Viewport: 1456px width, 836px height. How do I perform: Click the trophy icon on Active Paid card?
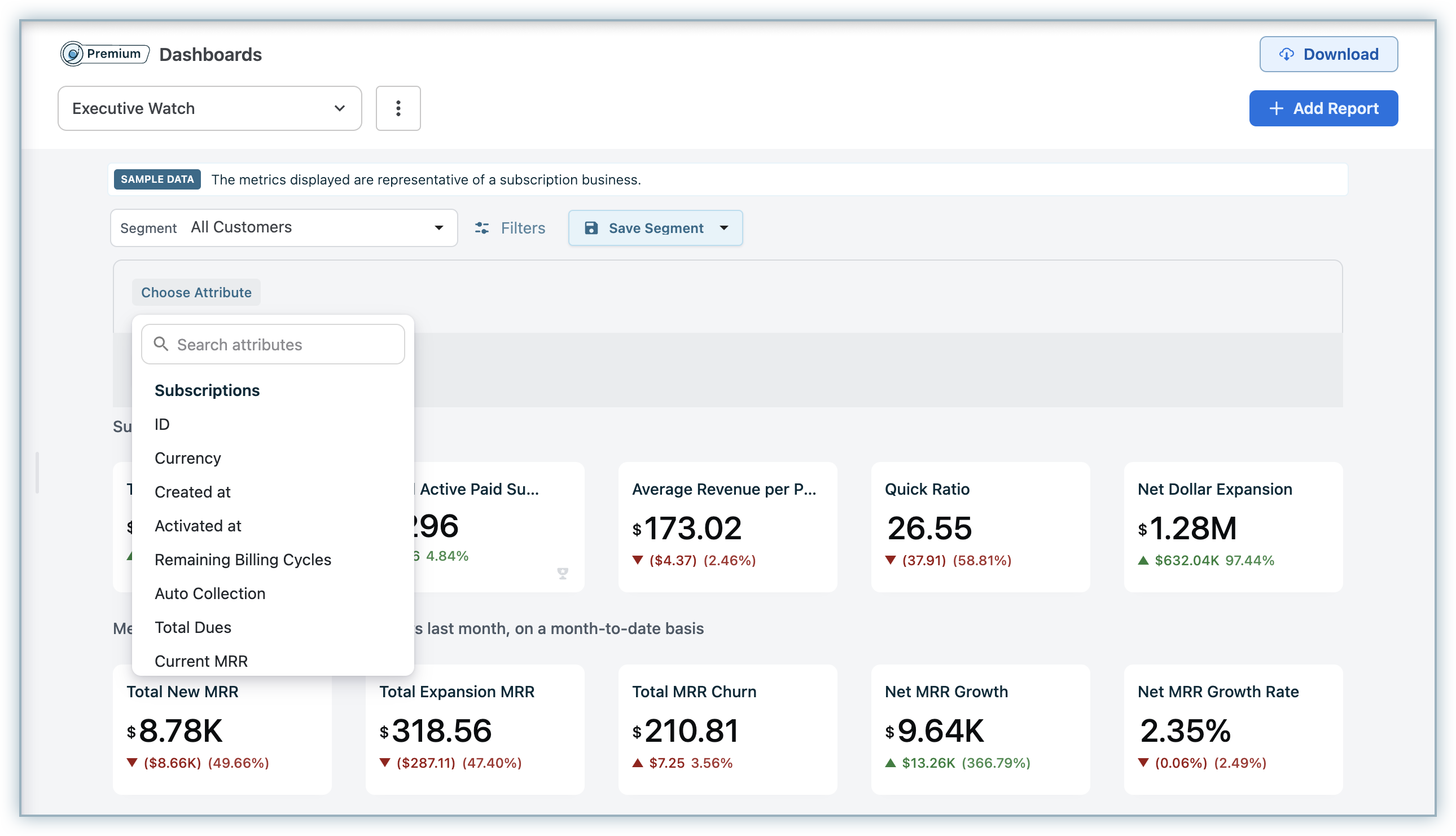tap(562, 573)
